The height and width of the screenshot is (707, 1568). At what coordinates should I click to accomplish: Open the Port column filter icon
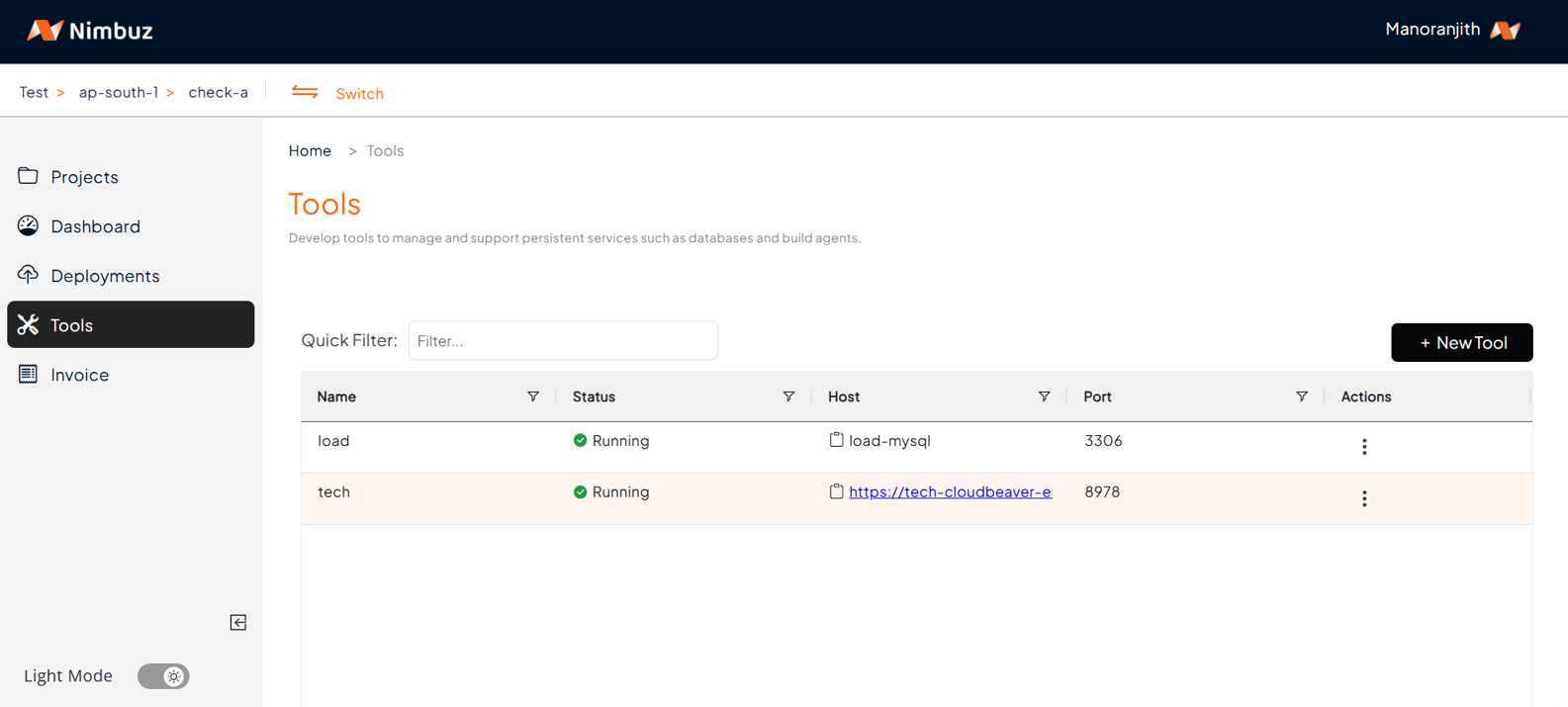tap(1301, 397)
